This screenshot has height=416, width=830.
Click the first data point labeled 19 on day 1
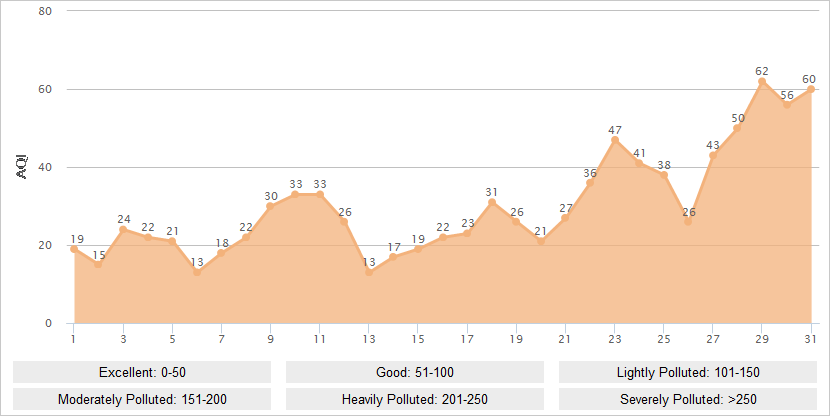[74, 249]
